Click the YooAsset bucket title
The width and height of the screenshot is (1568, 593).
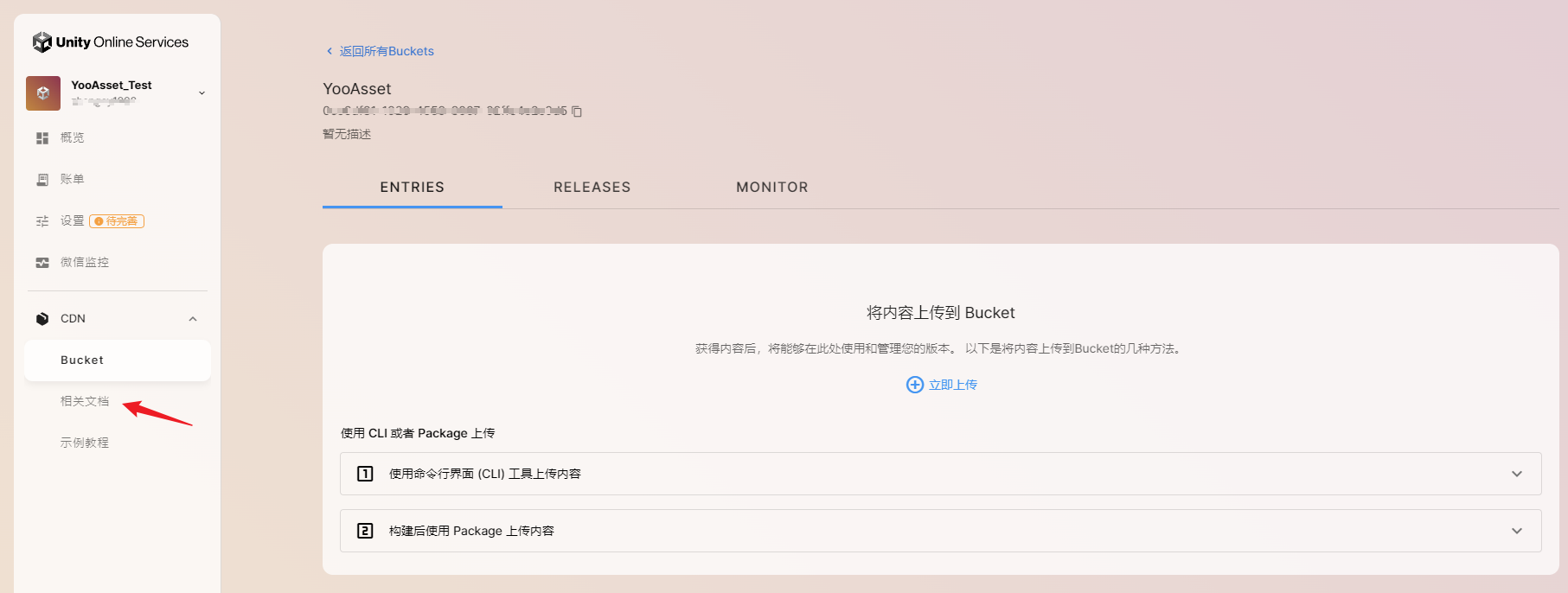(x=357, y=89)
